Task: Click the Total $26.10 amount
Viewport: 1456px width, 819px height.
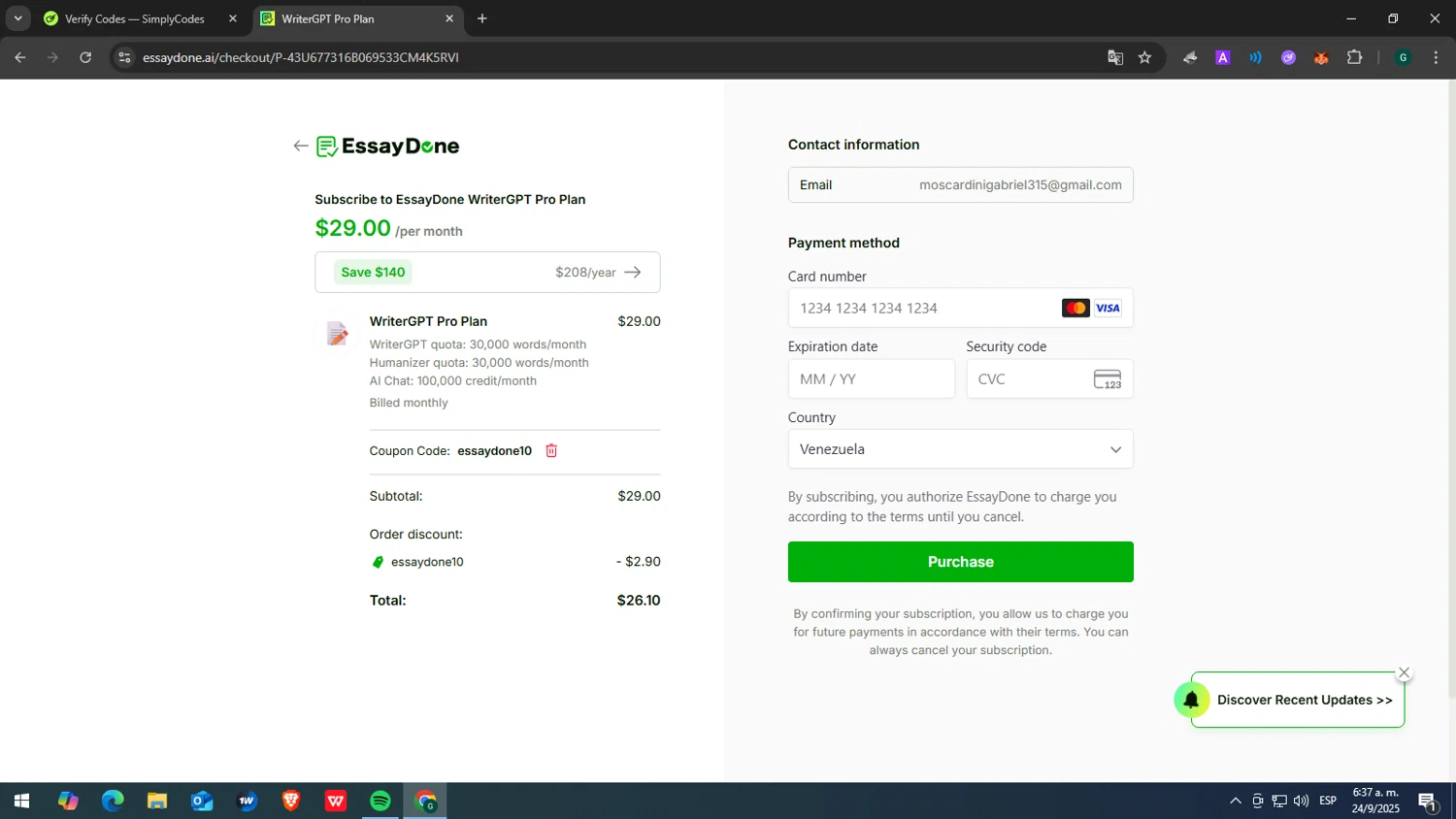Action: coord(639,601)
